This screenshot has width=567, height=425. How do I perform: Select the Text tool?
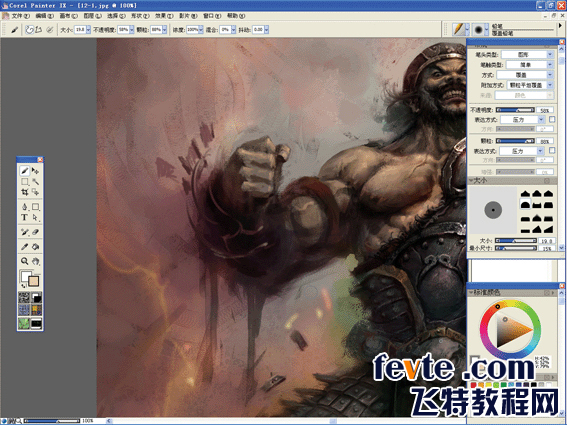[25, 217]
